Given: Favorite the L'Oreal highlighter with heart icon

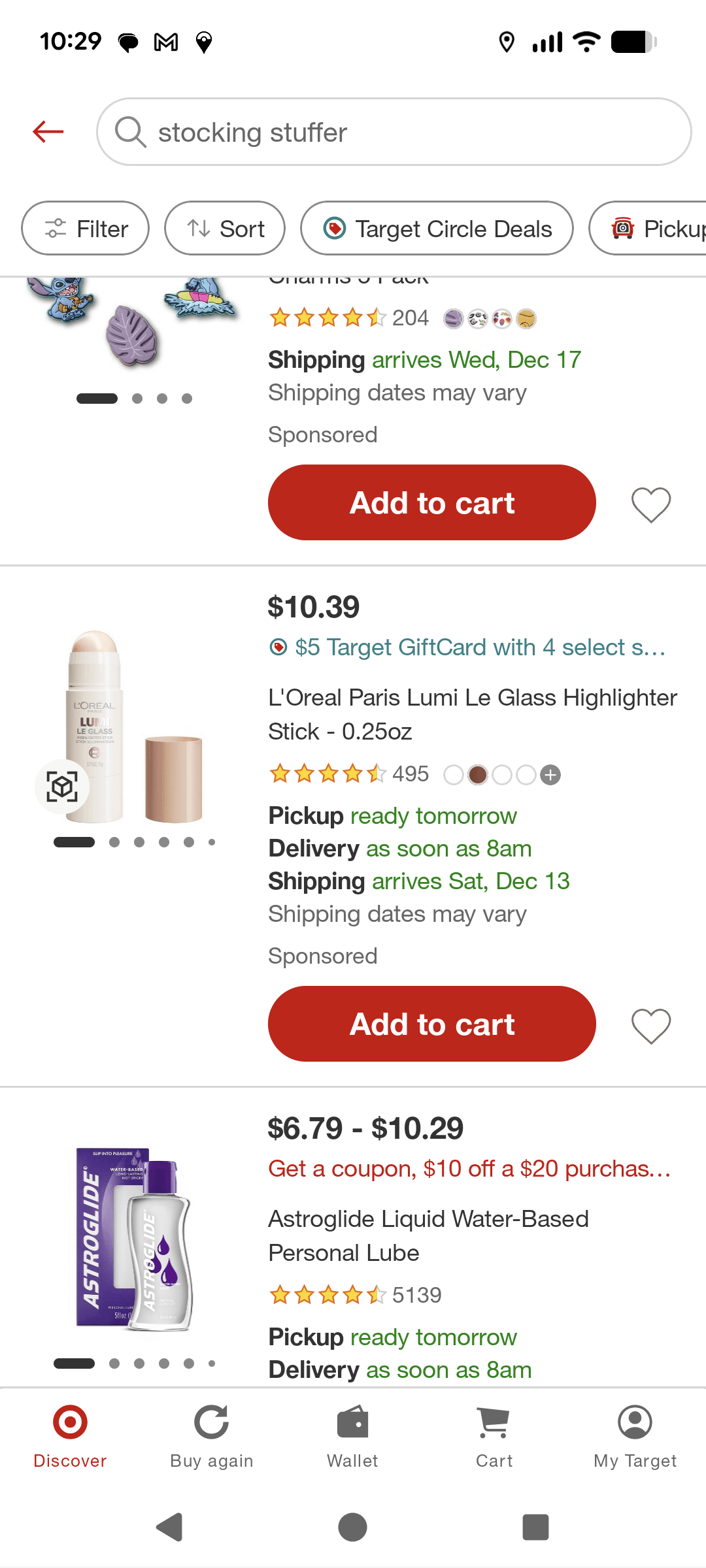Looking at the screenshot, I should 650,1026.
